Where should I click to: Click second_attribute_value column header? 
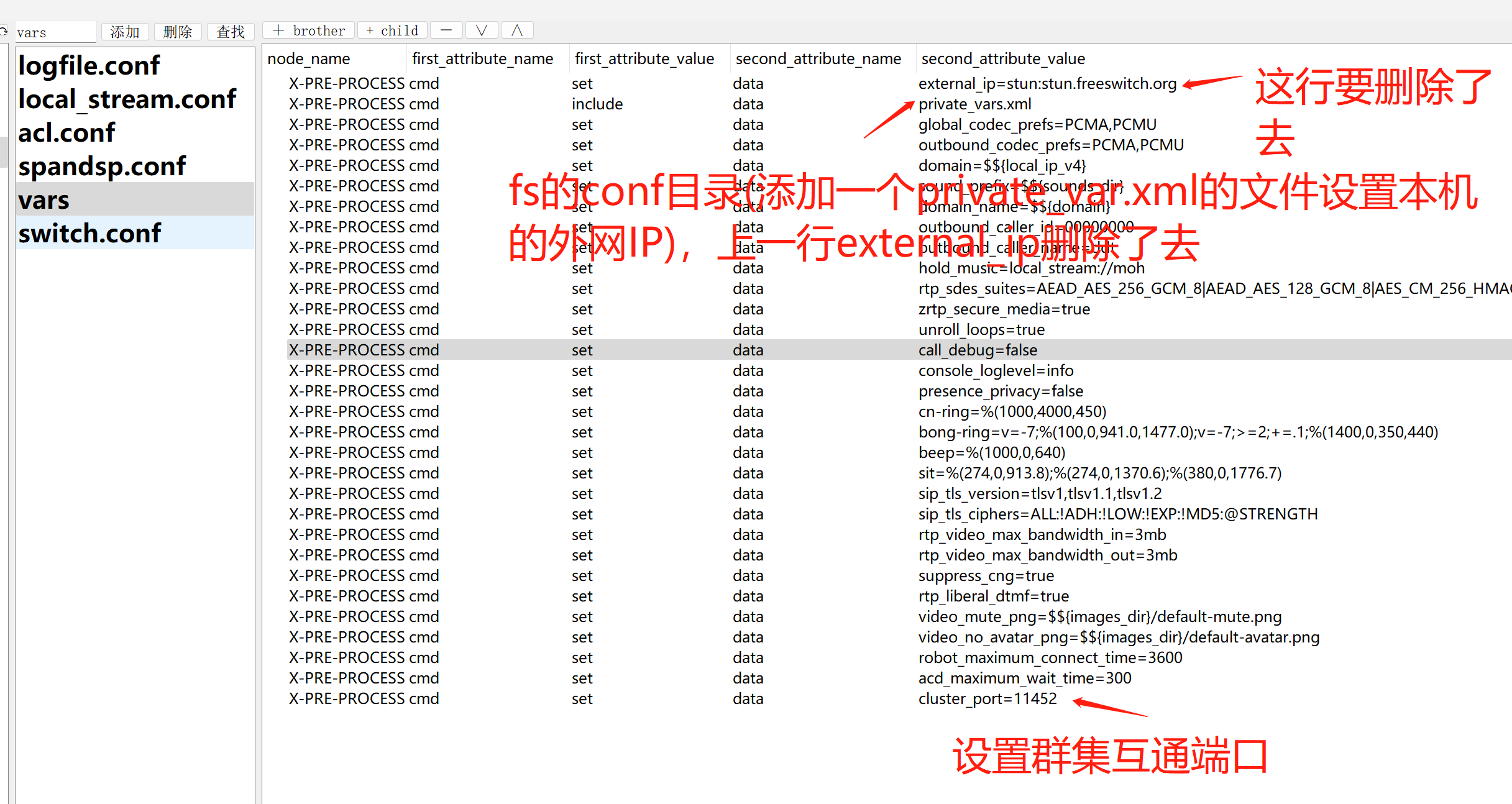[1003, 58]
